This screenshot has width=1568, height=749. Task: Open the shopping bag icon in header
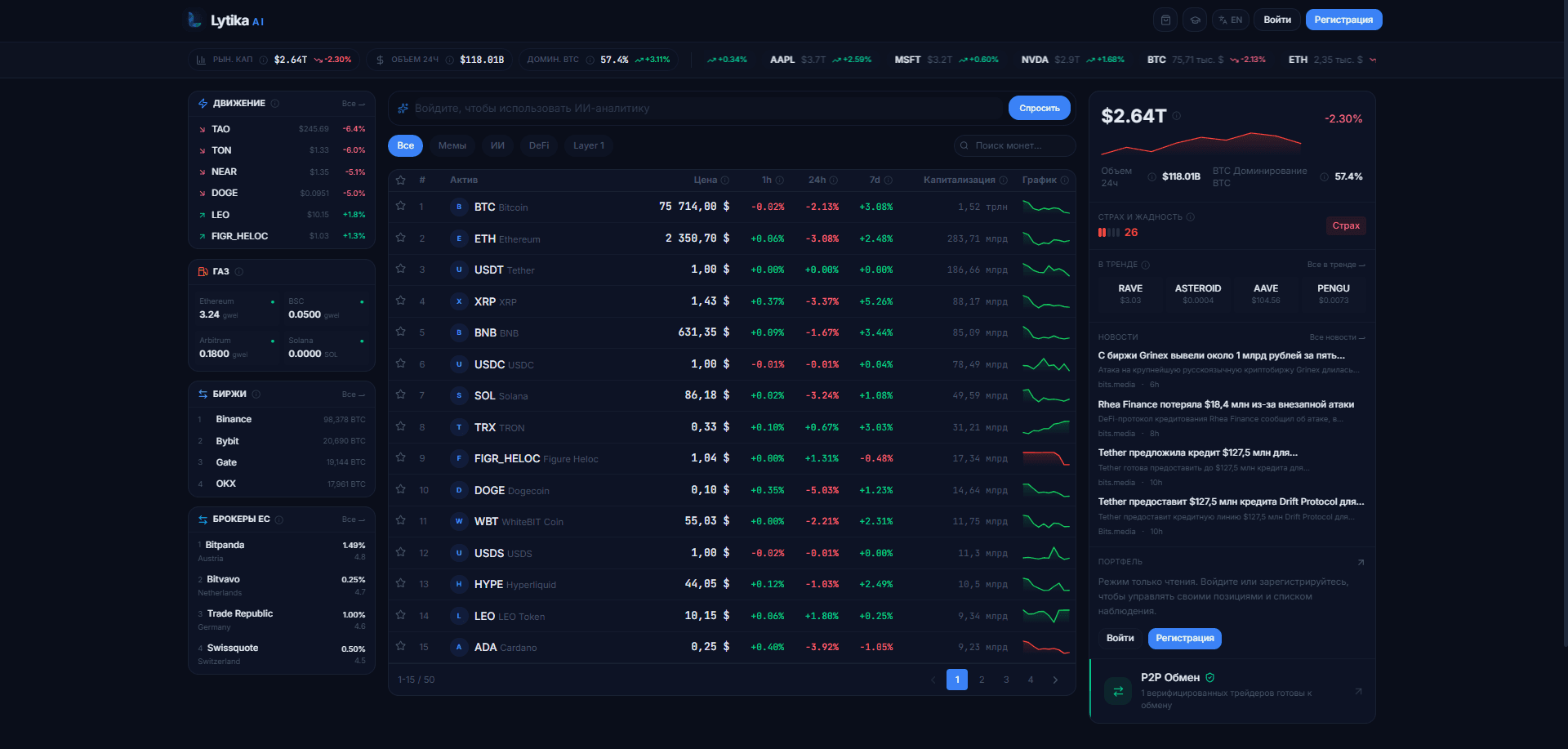coord(1165,19)
